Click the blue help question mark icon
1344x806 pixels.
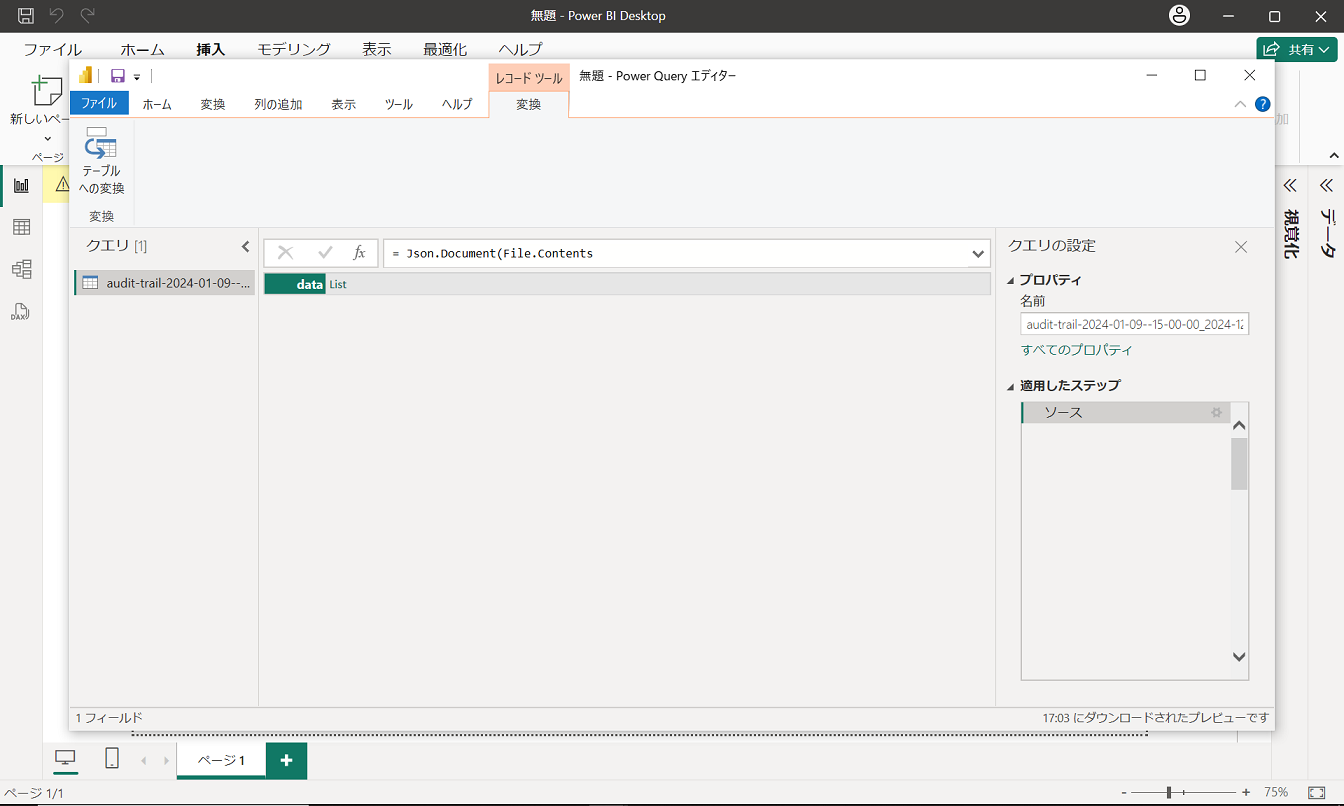[1262, 104]
